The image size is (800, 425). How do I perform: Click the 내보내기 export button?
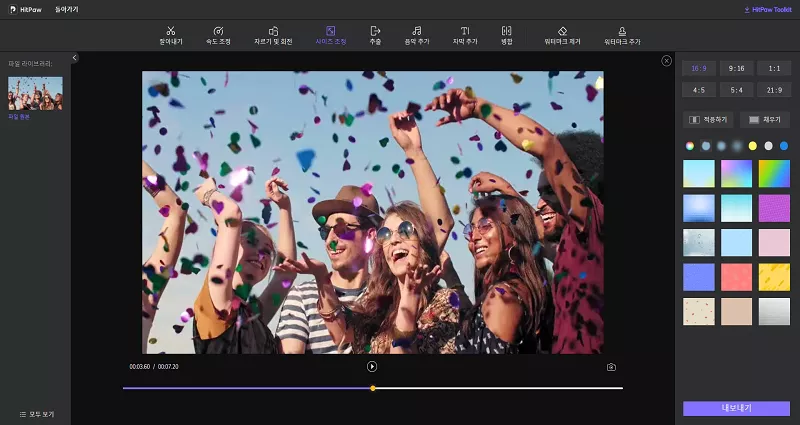pyautogui.click(x=736, y=408)
